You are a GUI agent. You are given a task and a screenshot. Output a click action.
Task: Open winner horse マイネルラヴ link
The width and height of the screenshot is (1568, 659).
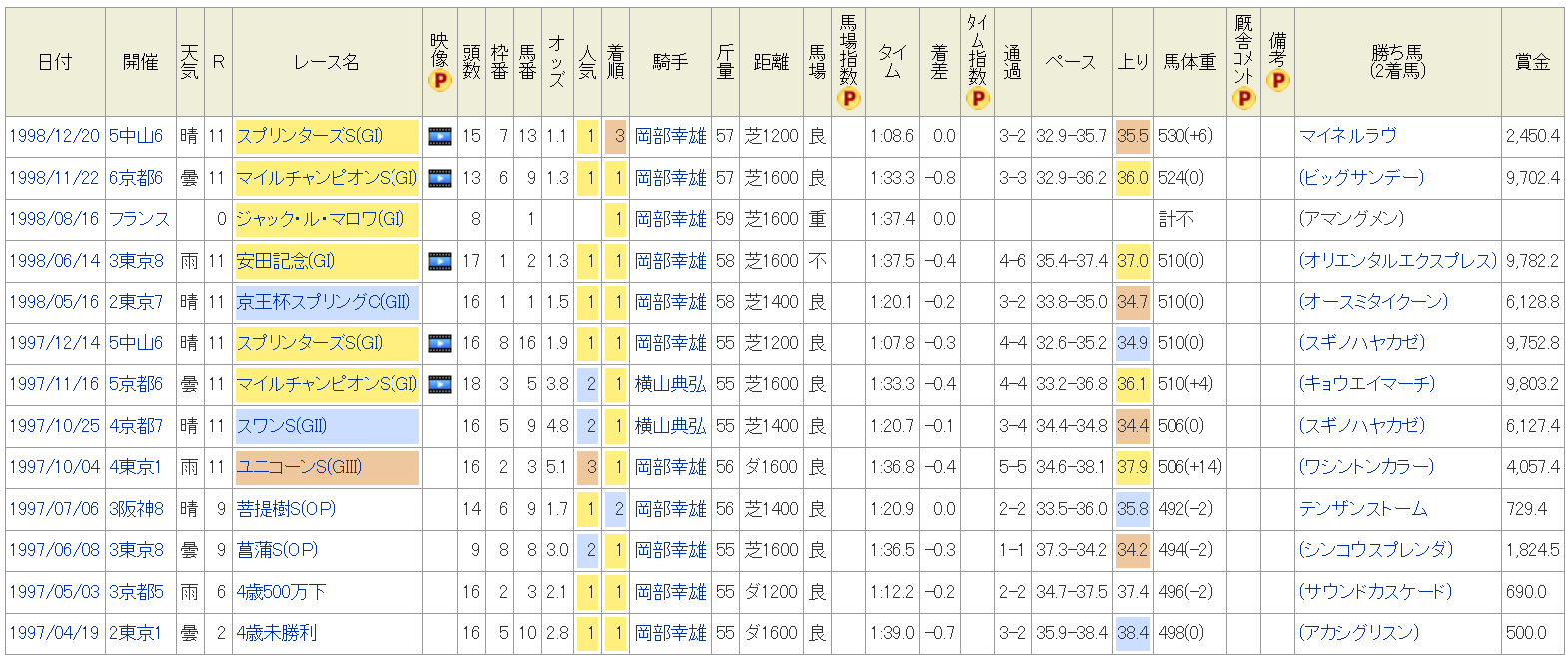(1347, 136)
